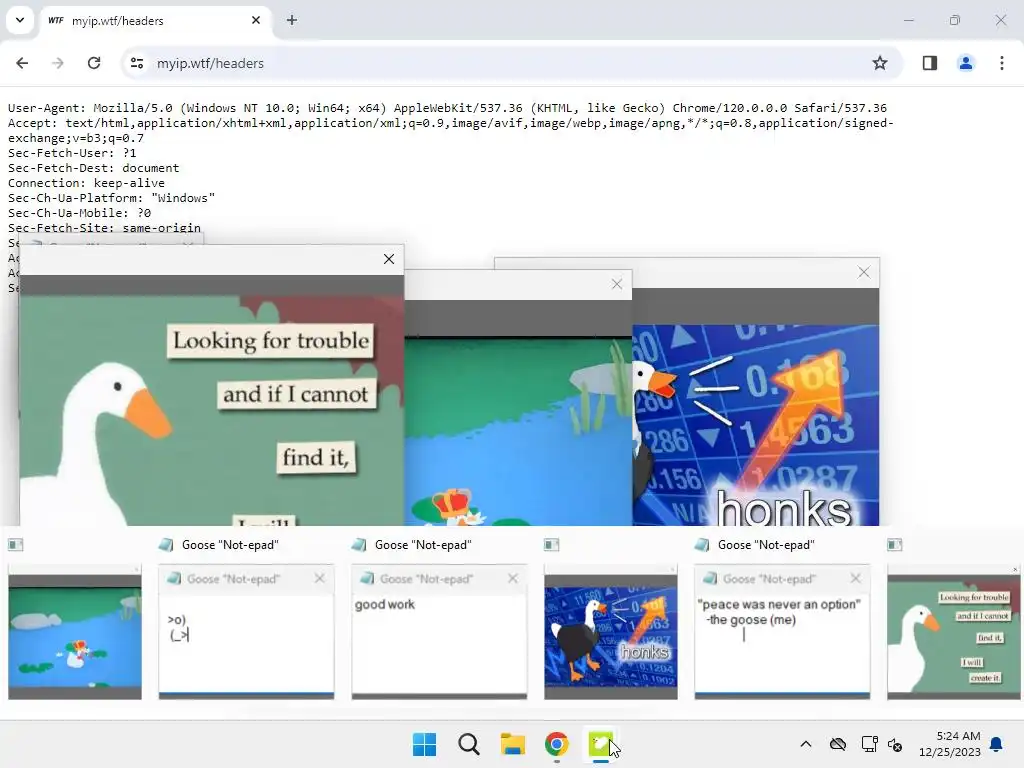Click the 'User-Agent' header line text

pos(447,108)
